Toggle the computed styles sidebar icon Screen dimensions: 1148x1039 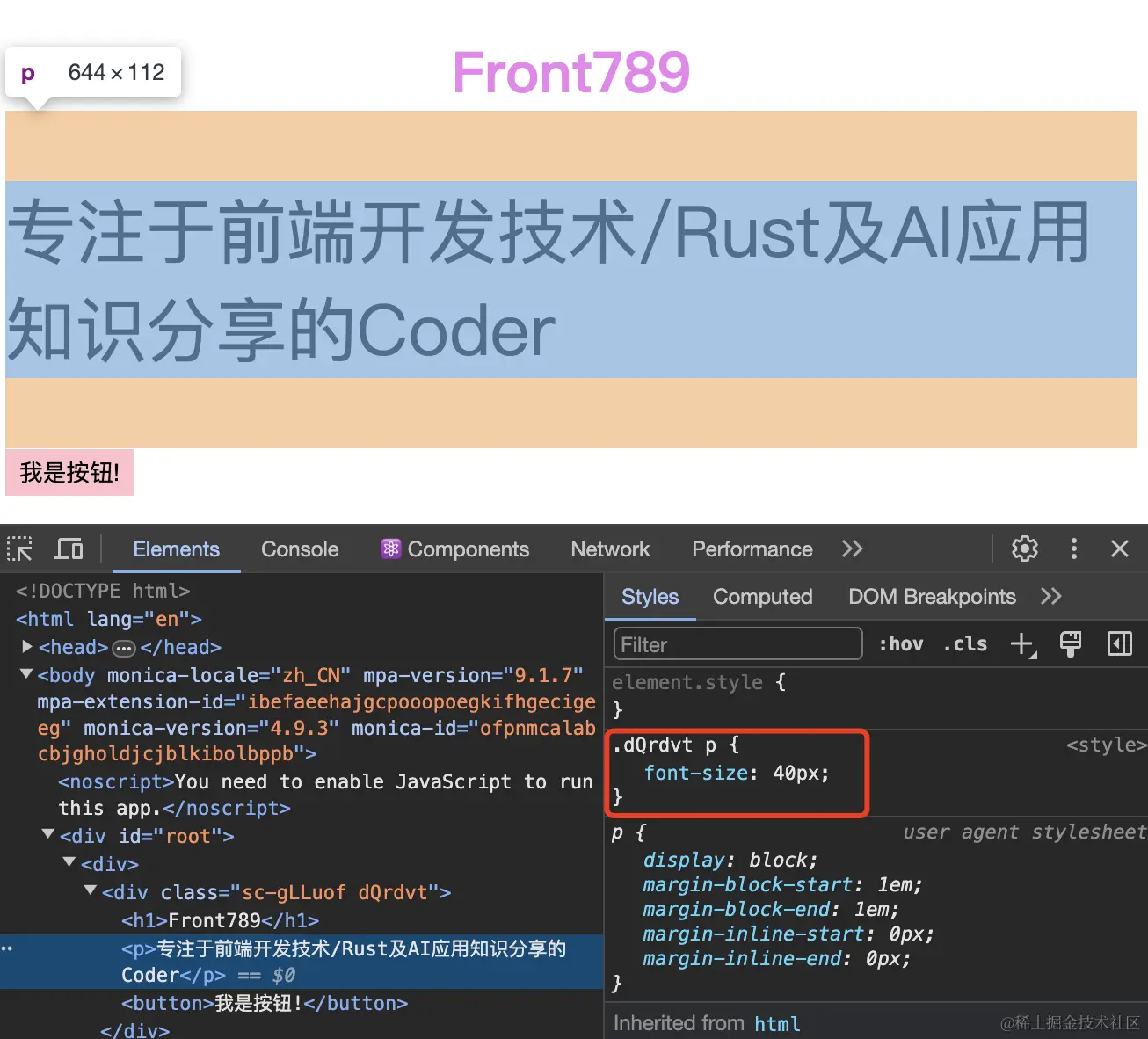click(1120, 644)
